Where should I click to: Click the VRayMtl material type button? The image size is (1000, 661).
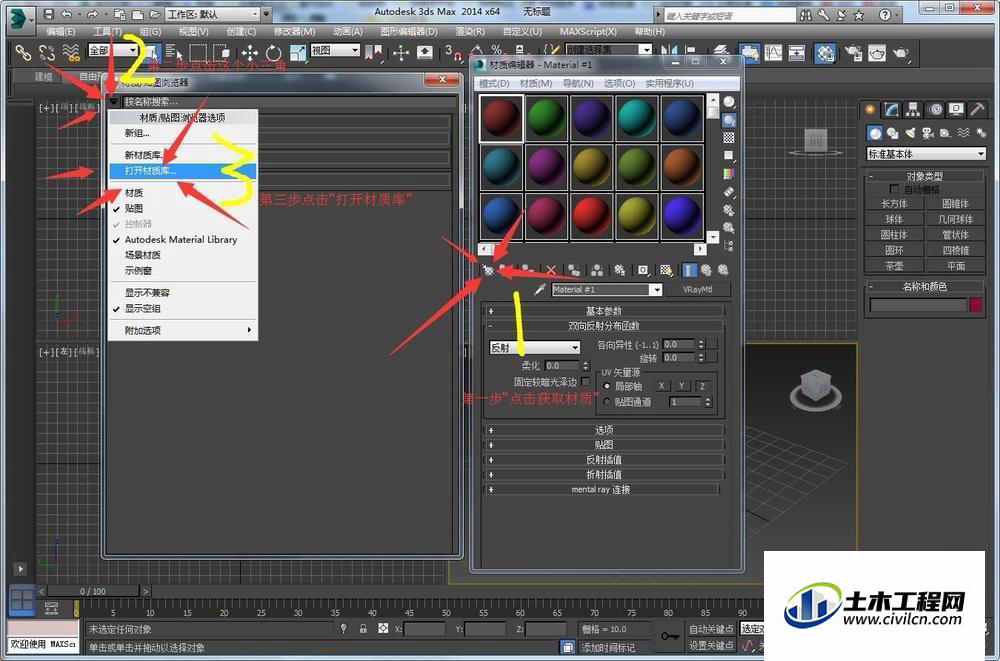point(697,290)
